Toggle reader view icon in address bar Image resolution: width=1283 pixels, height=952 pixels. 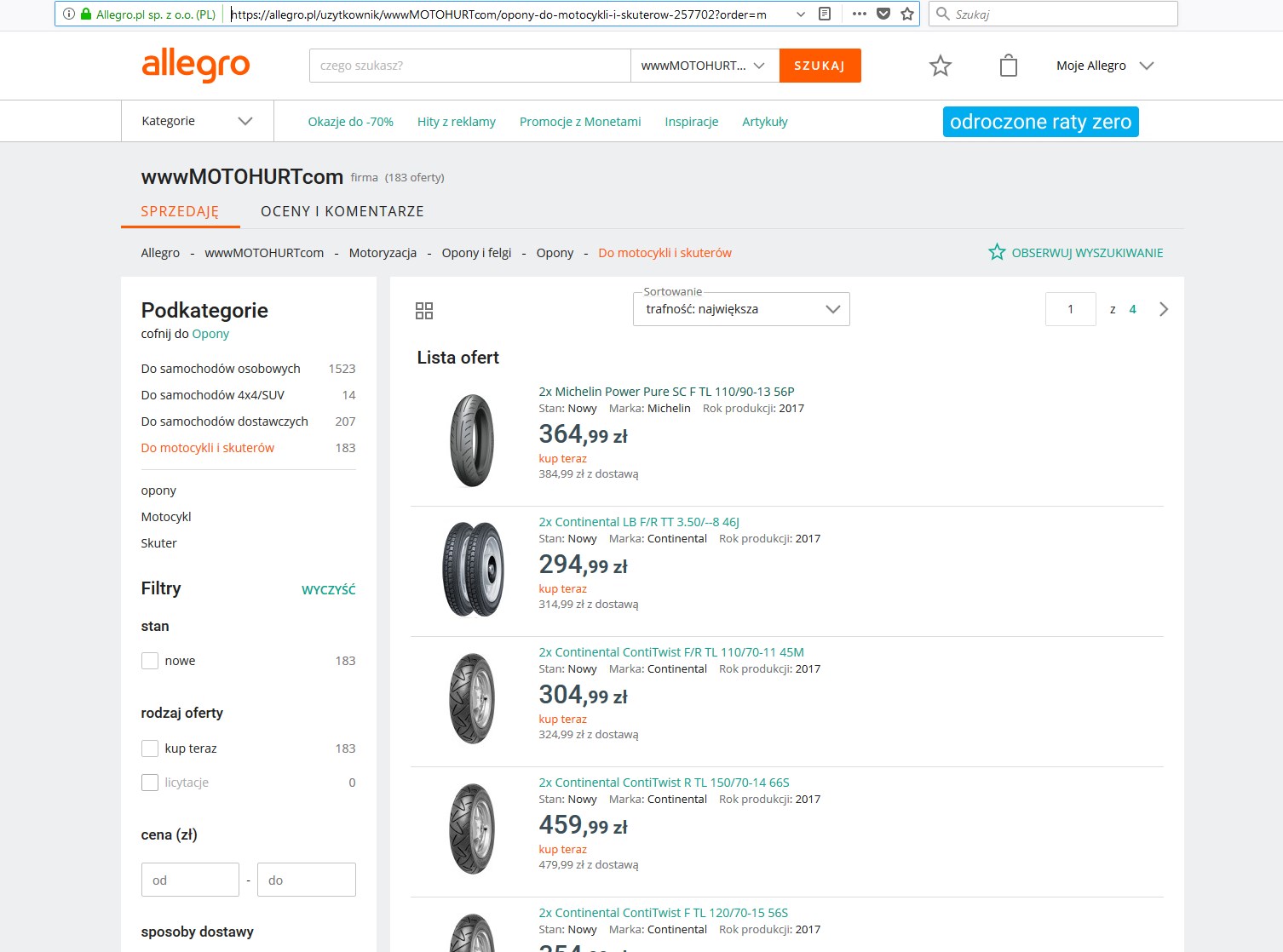tap(824, 14)
